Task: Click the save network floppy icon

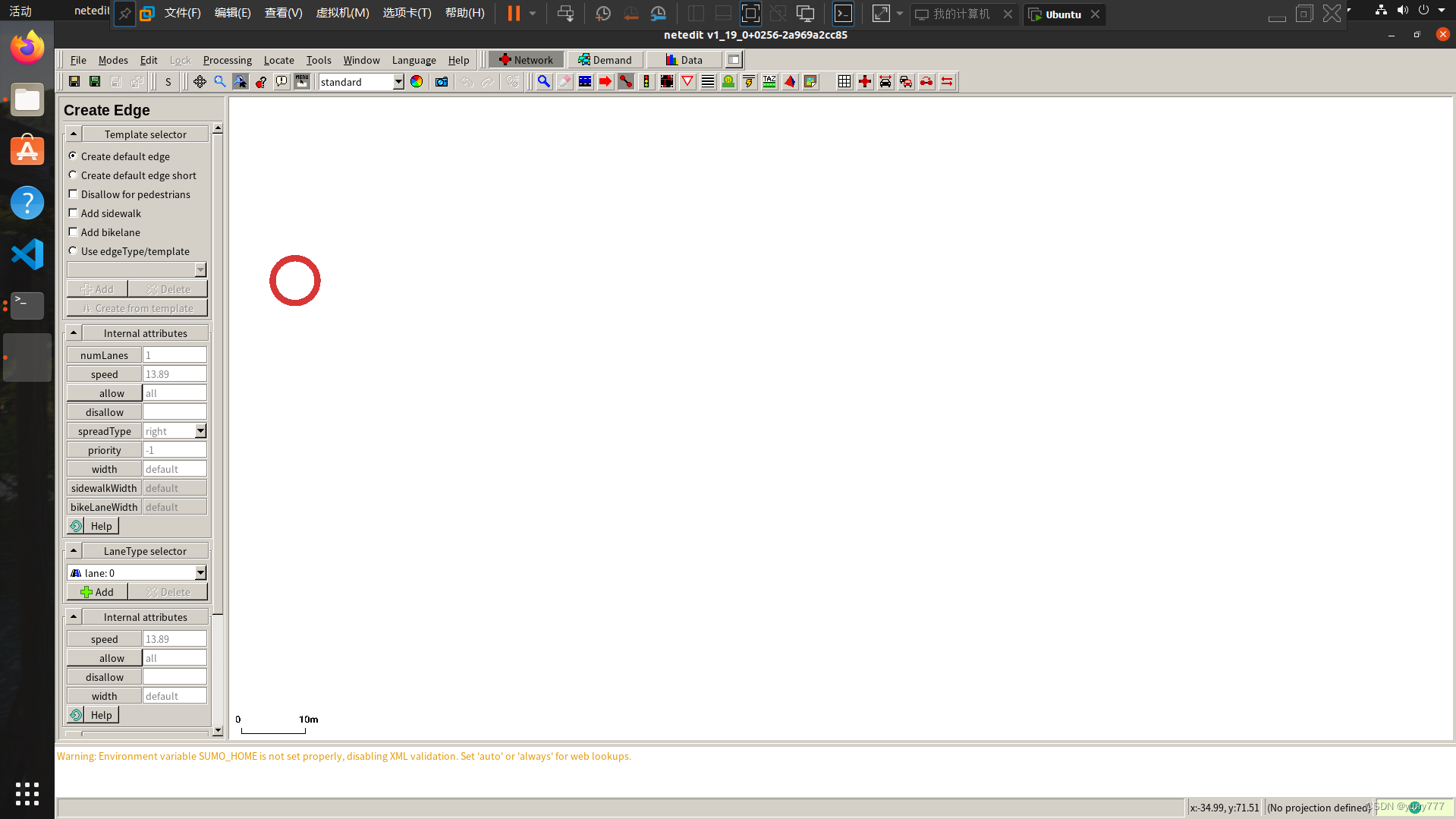Action: tap(74, 81)
